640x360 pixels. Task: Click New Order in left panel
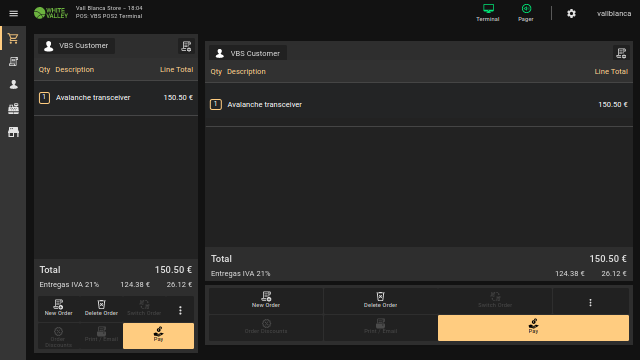coord(58,308)
